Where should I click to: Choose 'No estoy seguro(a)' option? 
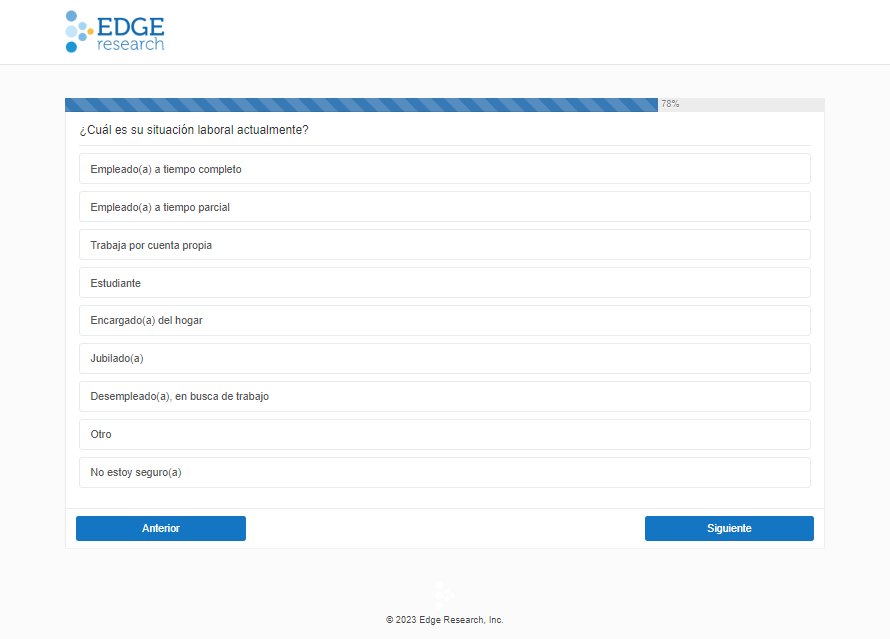444,473
